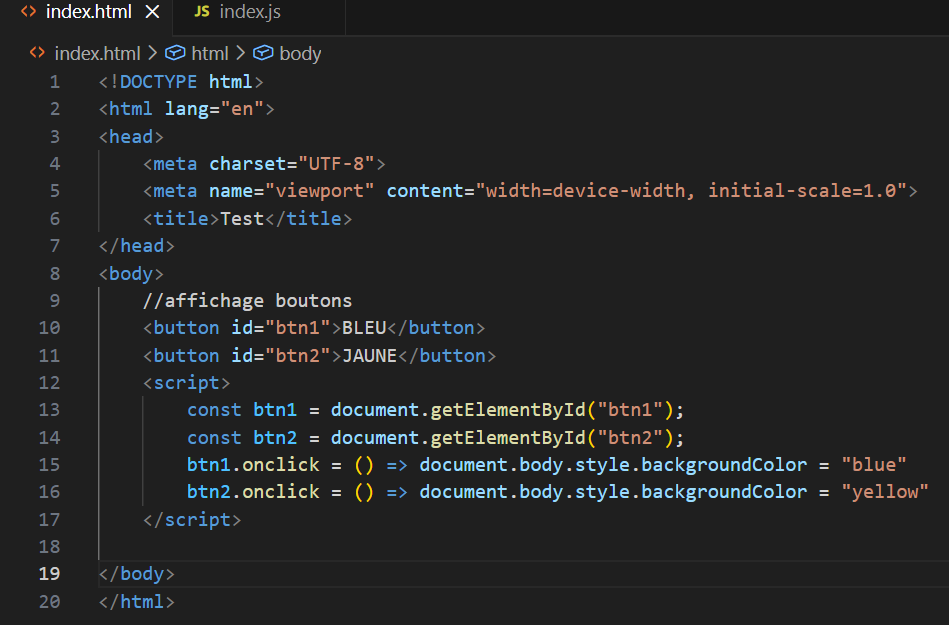Click on the Test title text
This screenshot has height=625, width=949.
click(242, 218)
